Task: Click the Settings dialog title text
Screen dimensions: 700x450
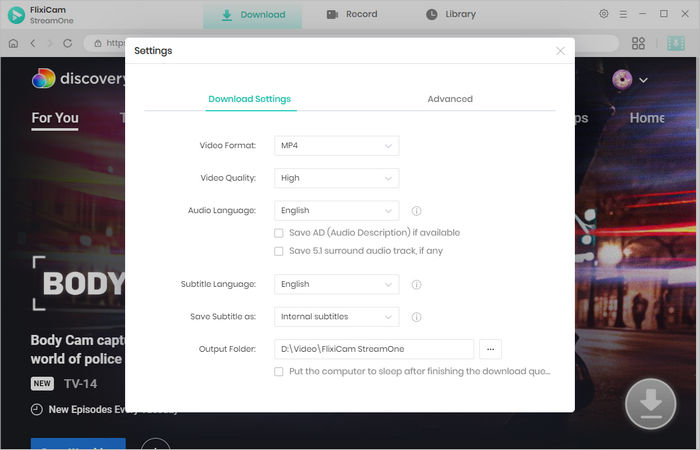Action: click(153, 51)
